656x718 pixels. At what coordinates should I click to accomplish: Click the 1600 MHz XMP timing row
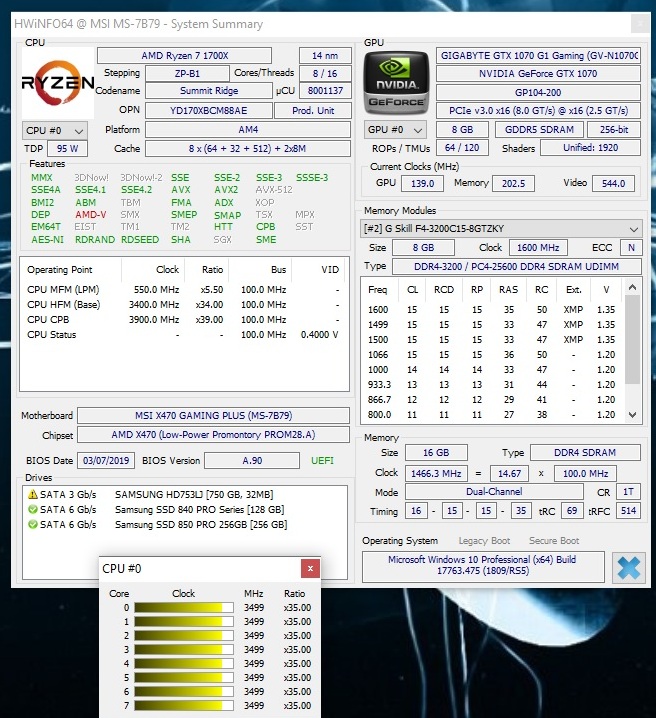493,310
